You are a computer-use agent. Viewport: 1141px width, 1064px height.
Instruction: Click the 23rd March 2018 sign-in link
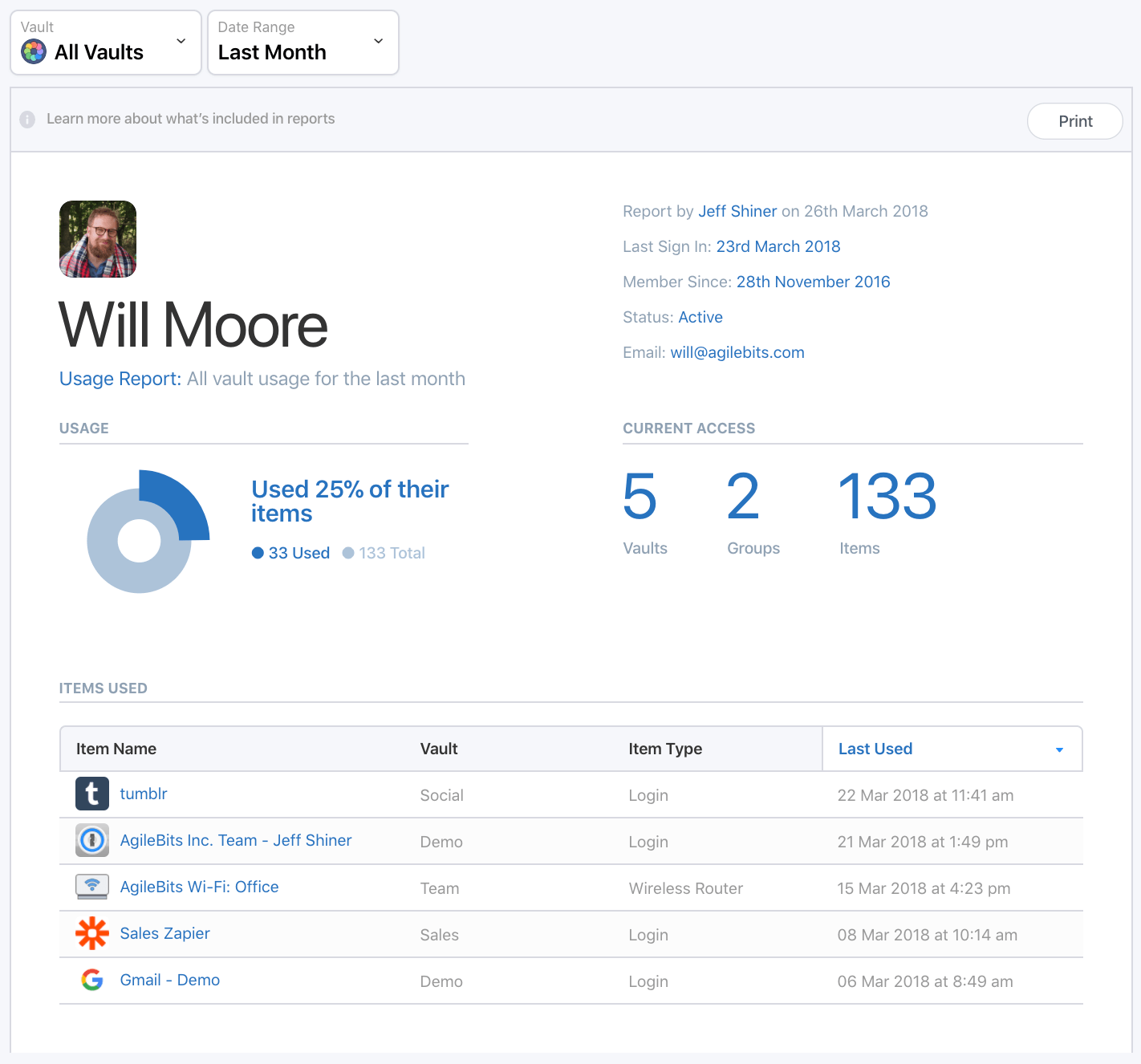click(778, 246)
